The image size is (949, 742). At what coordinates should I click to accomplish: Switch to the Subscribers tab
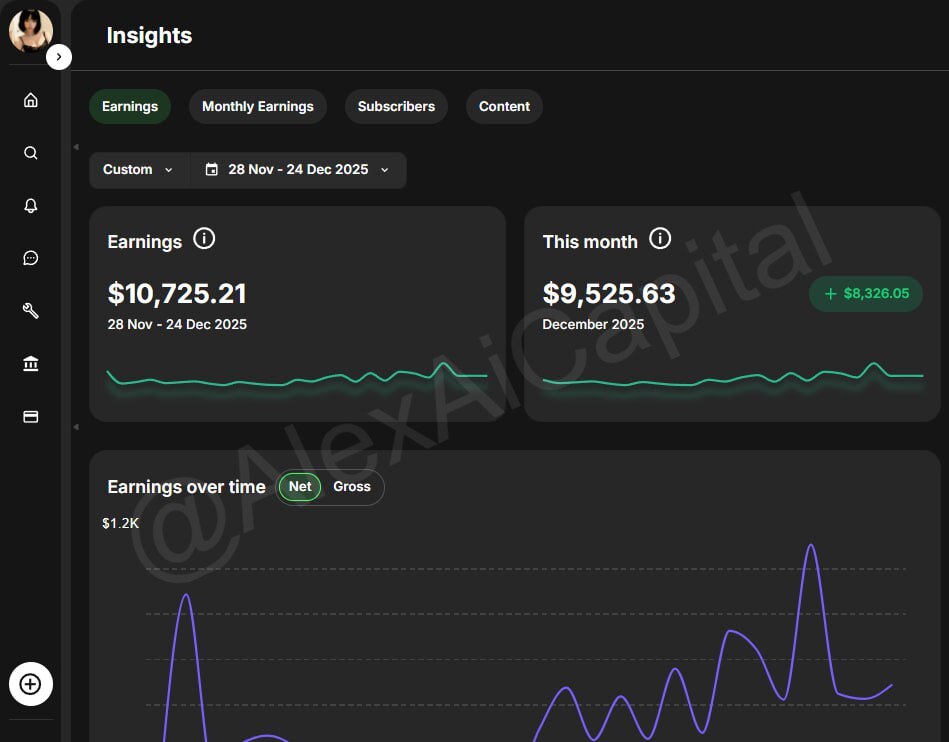click(396, 107)
